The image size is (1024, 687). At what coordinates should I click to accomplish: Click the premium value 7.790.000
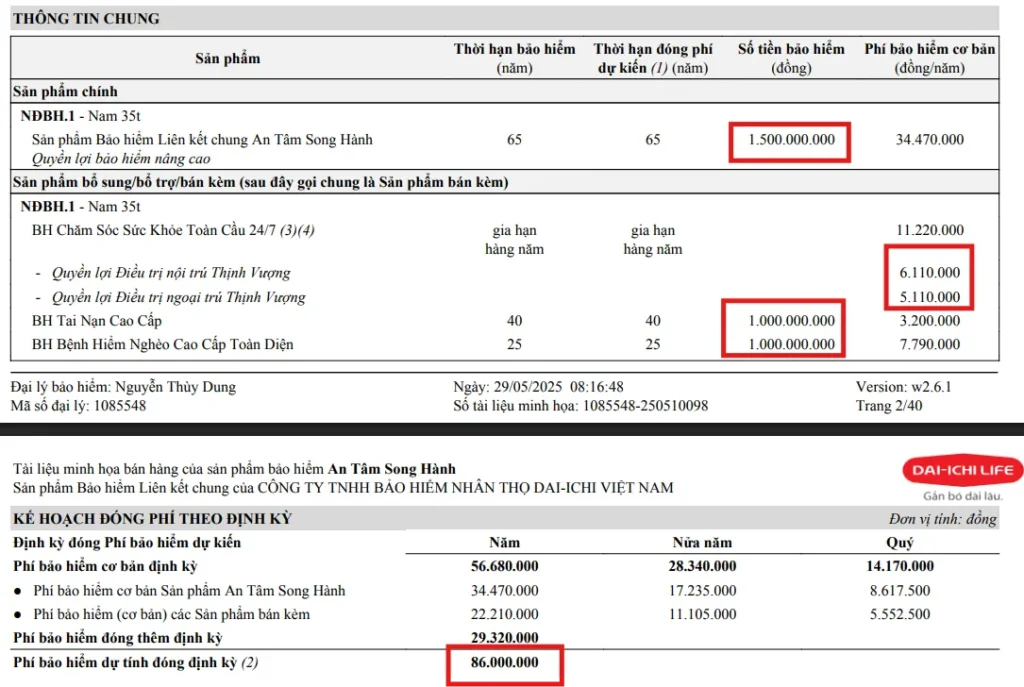point(929,344)
